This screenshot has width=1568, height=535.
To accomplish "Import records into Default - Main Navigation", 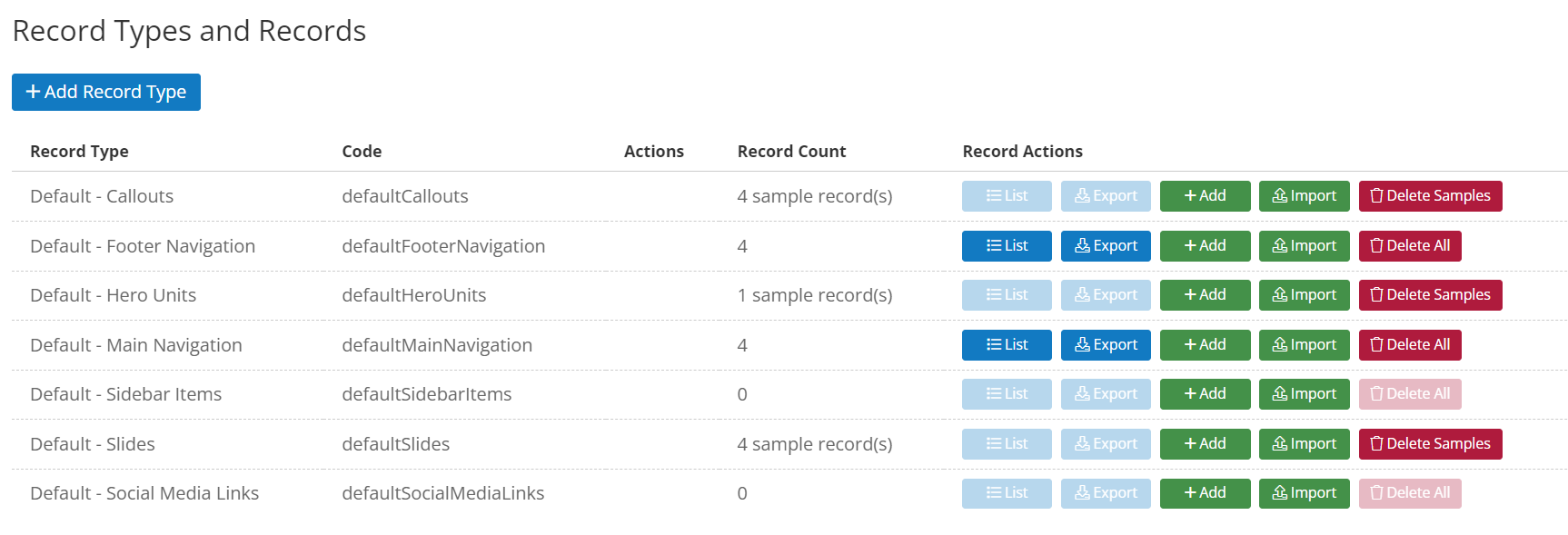I will [1304, 344].
